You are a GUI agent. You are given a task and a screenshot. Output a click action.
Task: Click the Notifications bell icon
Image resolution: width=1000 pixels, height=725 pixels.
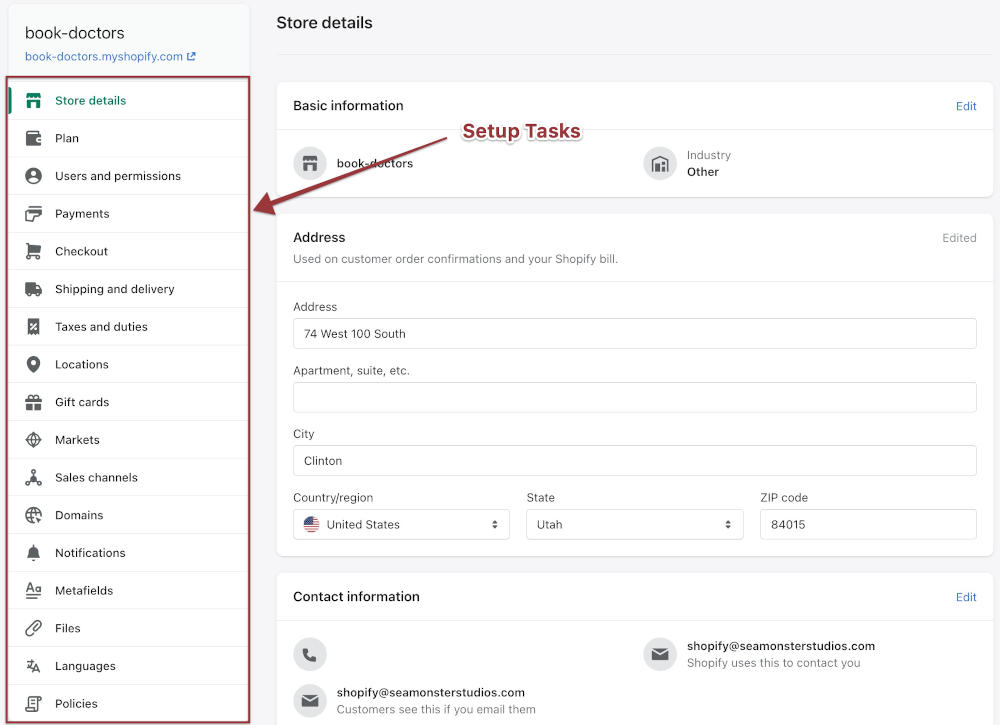(x=34, y=553)
